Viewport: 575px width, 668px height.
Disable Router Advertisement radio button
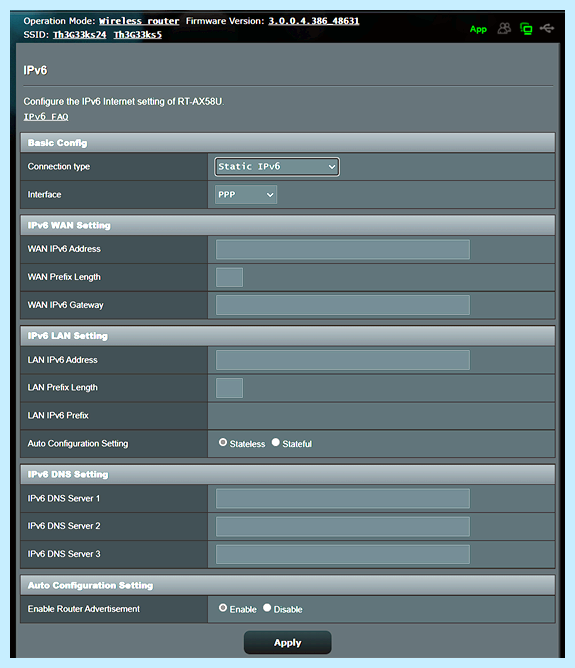(x=267, y=608)
